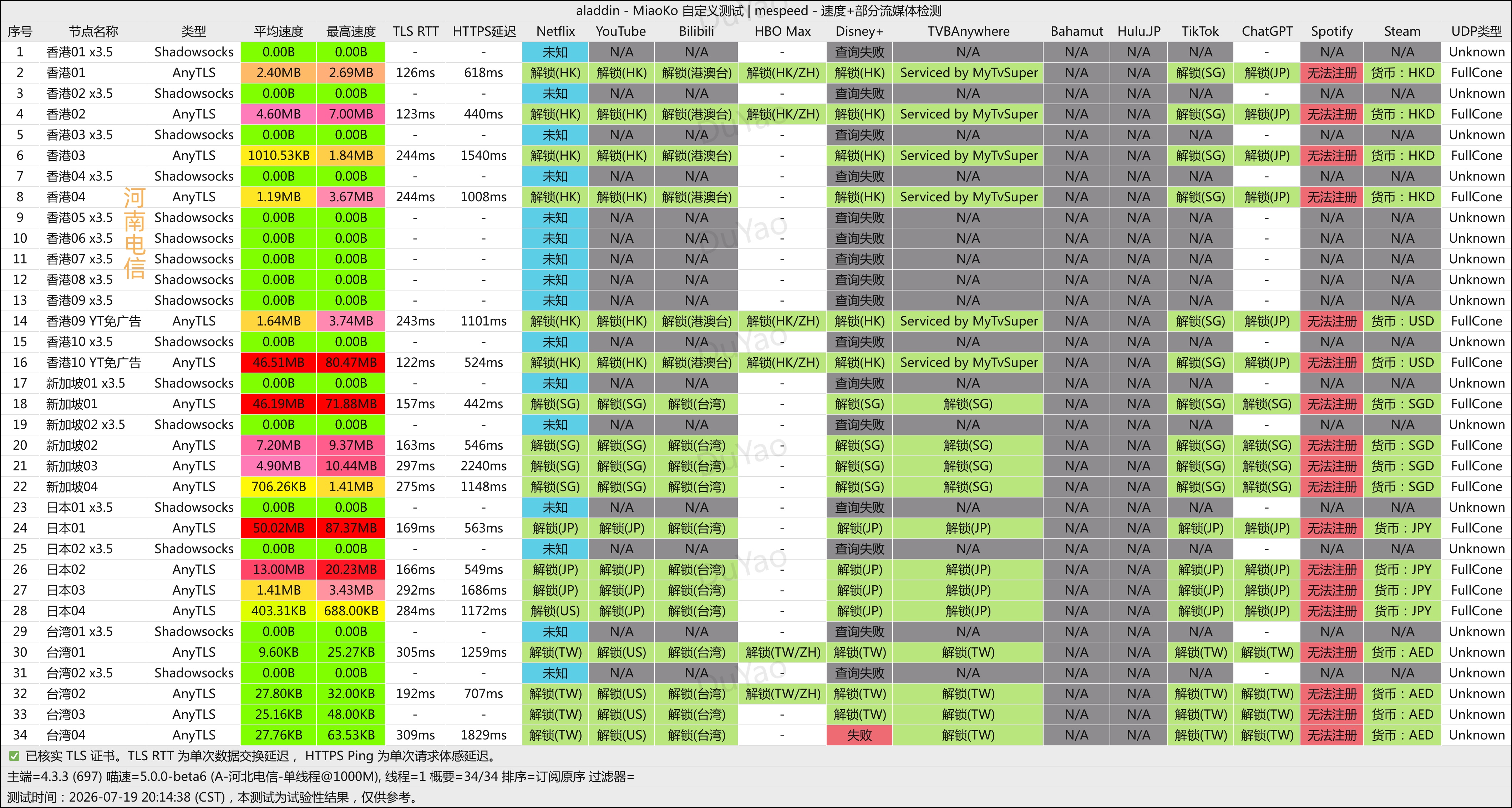Click the TVBAnywhere column header

tap(969, 32)
